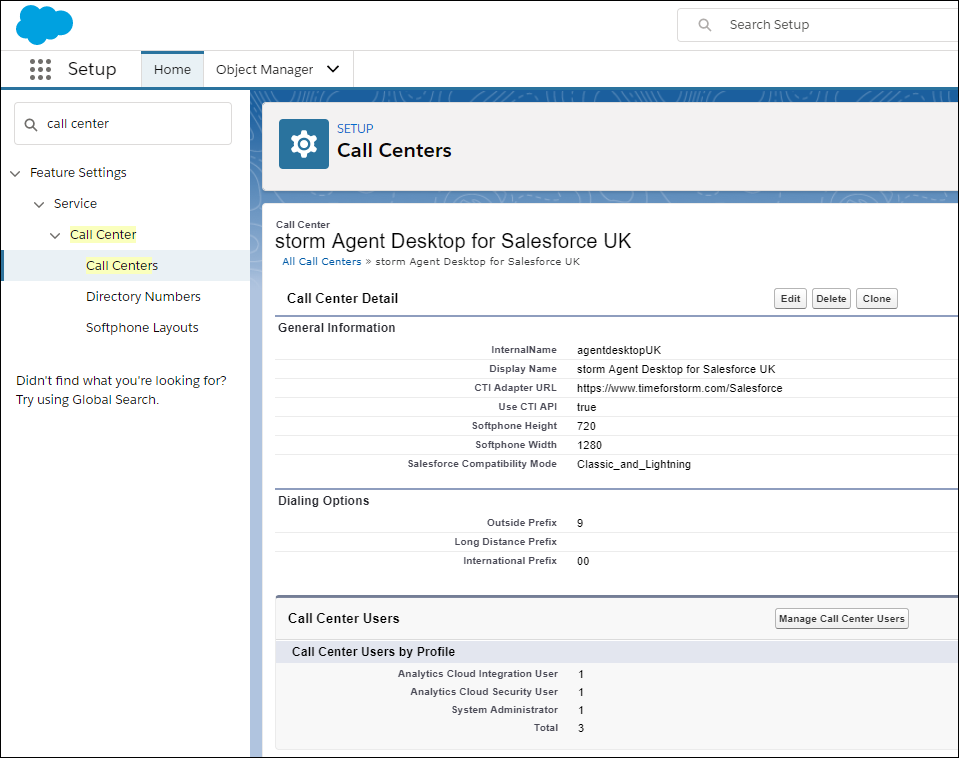This screenshot has height=758, width=959.
Task: Click the Call Center Detail heading
Action: coord(342,299)
